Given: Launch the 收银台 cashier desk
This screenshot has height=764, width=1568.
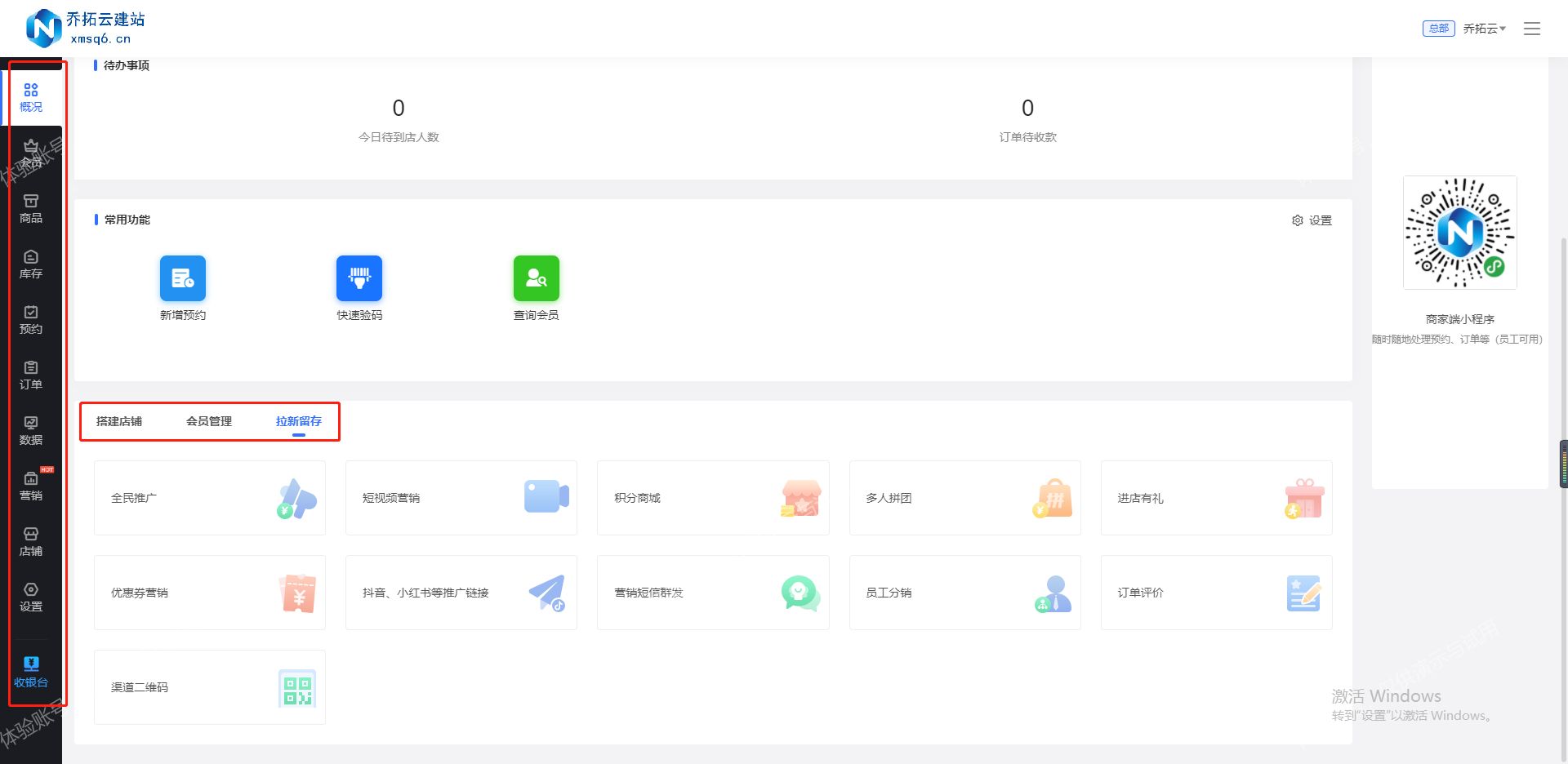Looking at the screenshot, I should tap(31, 672).
